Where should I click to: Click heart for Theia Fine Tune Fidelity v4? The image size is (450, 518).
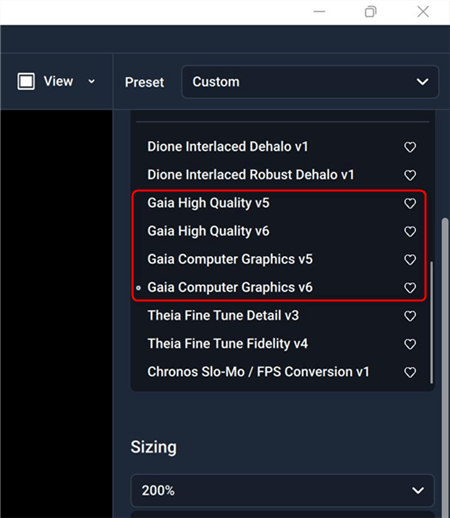410,344
